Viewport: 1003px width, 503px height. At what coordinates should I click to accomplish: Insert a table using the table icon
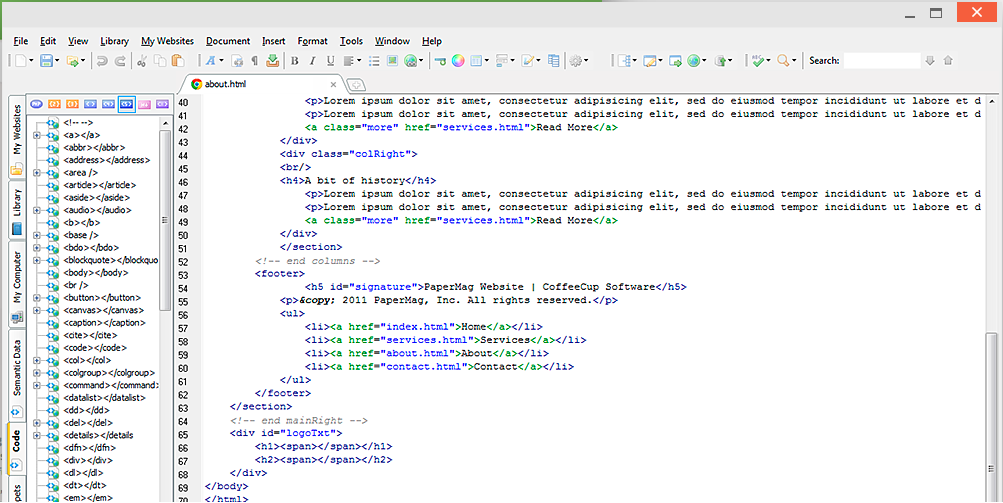(x=476, y=61)
